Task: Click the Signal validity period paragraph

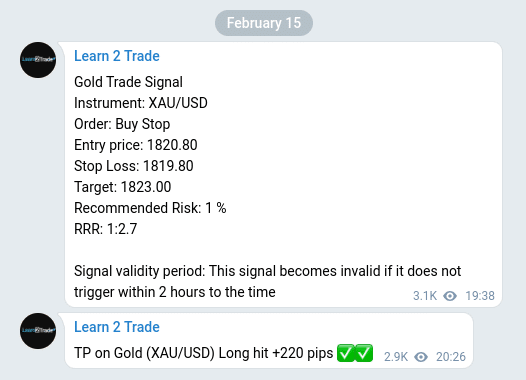Action: pyautogui.click(x=267, y=281)
